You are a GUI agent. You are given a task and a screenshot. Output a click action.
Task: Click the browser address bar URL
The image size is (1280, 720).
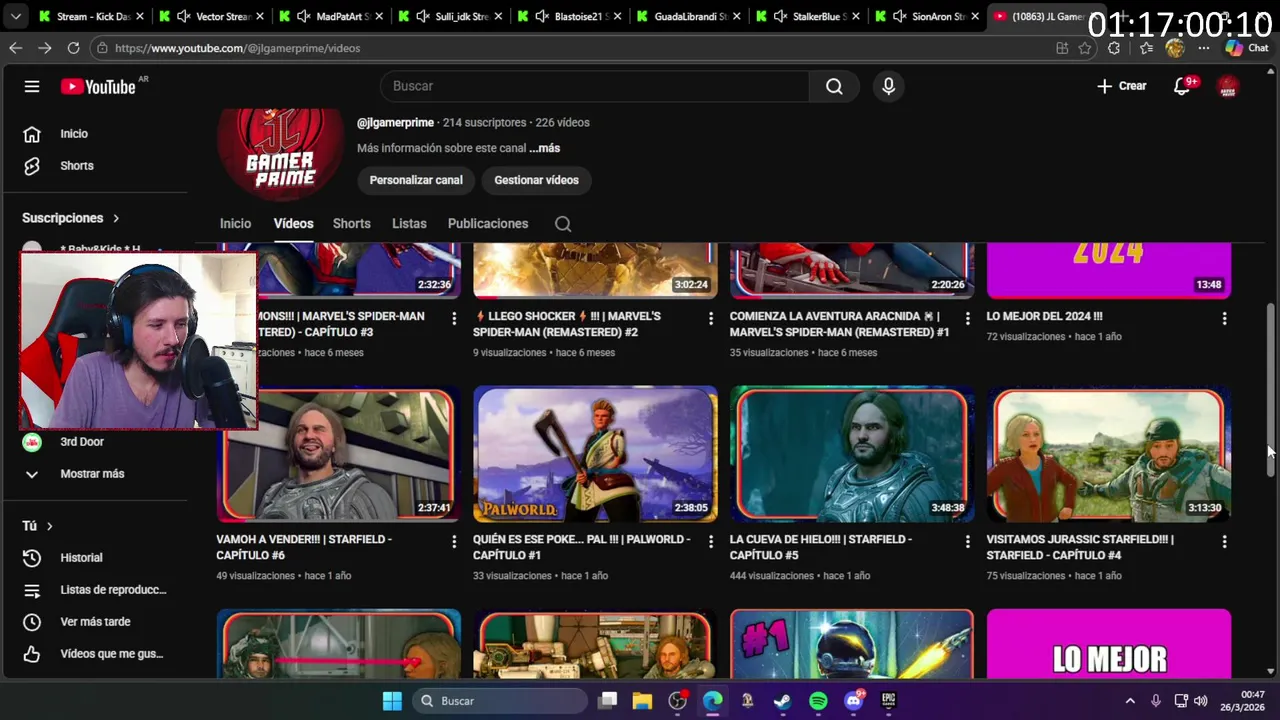(237, 48)
